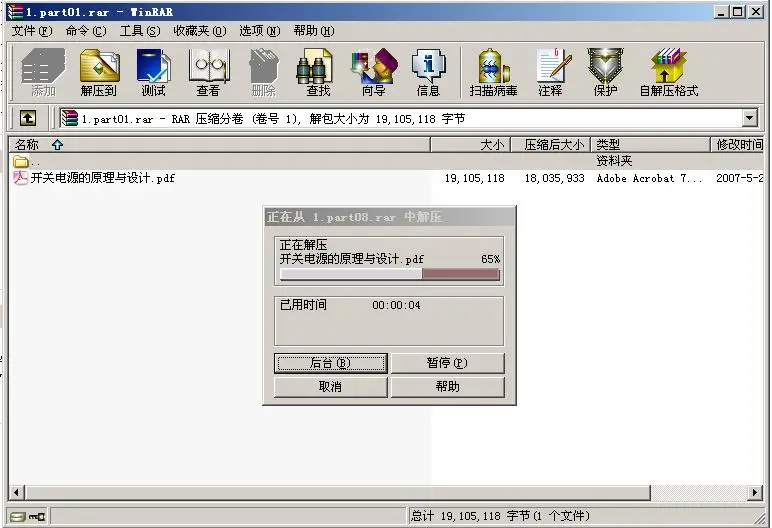Click the 扫描病毒 (Virus Scan) icon
Viewport: 772px width, 528px height.
[x=493, y=72]
